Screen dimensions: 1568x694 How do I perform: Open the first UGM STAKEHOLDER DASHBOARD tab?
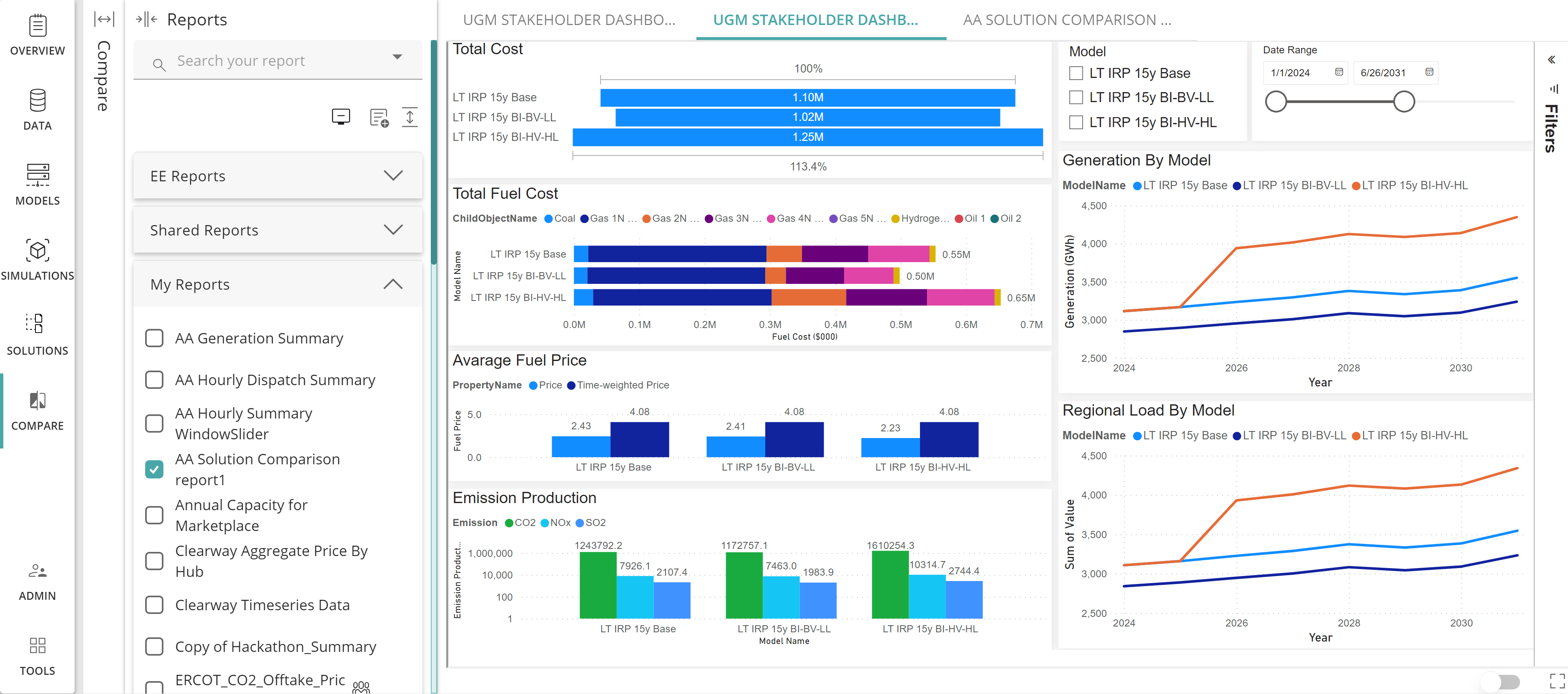[x=568, y=20]
